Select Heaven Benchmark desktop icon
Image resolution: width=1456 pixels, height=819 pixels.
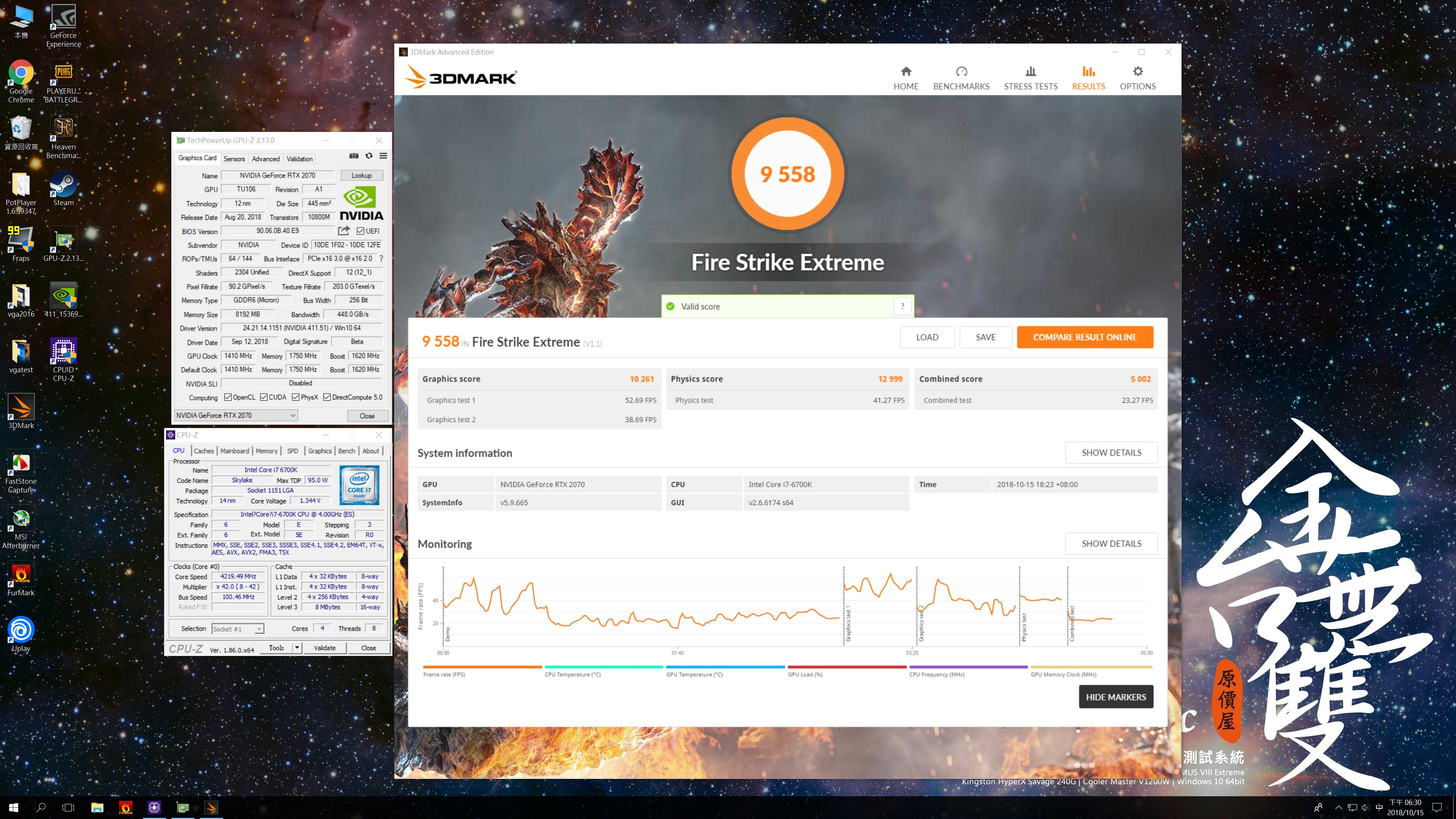point(63,138)
